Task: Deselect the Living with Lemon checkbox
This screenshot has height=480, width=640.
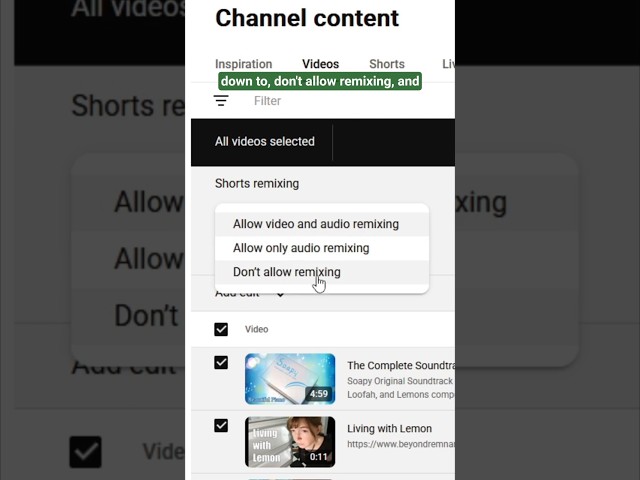Action: [x=221, y=426]
